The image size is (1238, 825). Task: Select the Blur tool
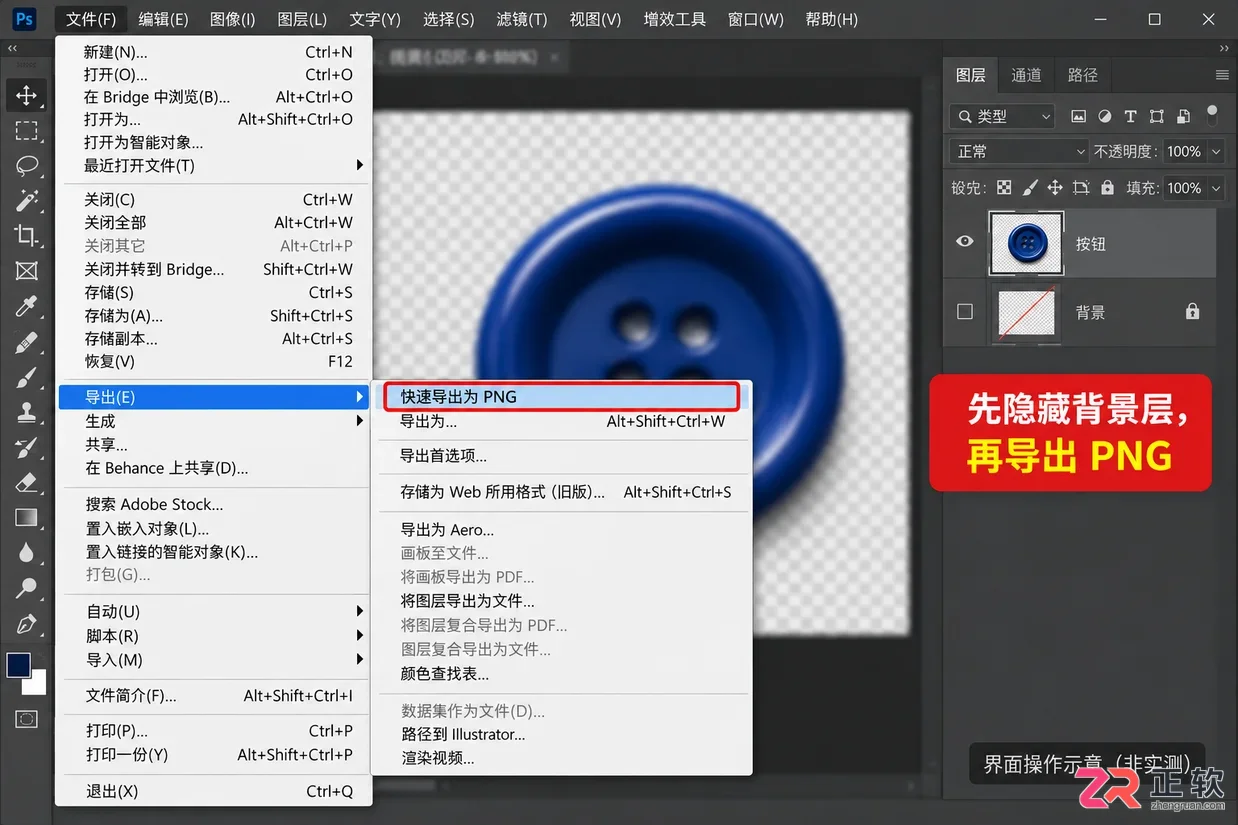point(26,553)
